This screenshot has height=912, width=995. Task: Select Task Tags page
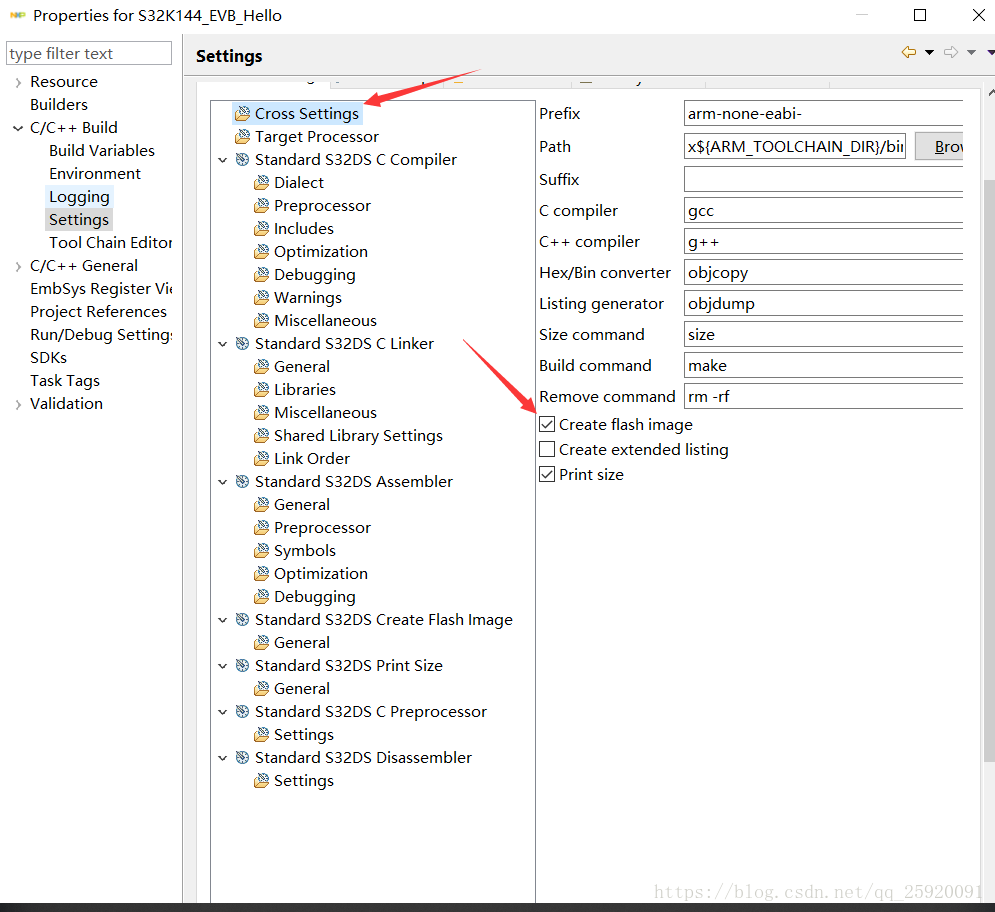point(65,381)
